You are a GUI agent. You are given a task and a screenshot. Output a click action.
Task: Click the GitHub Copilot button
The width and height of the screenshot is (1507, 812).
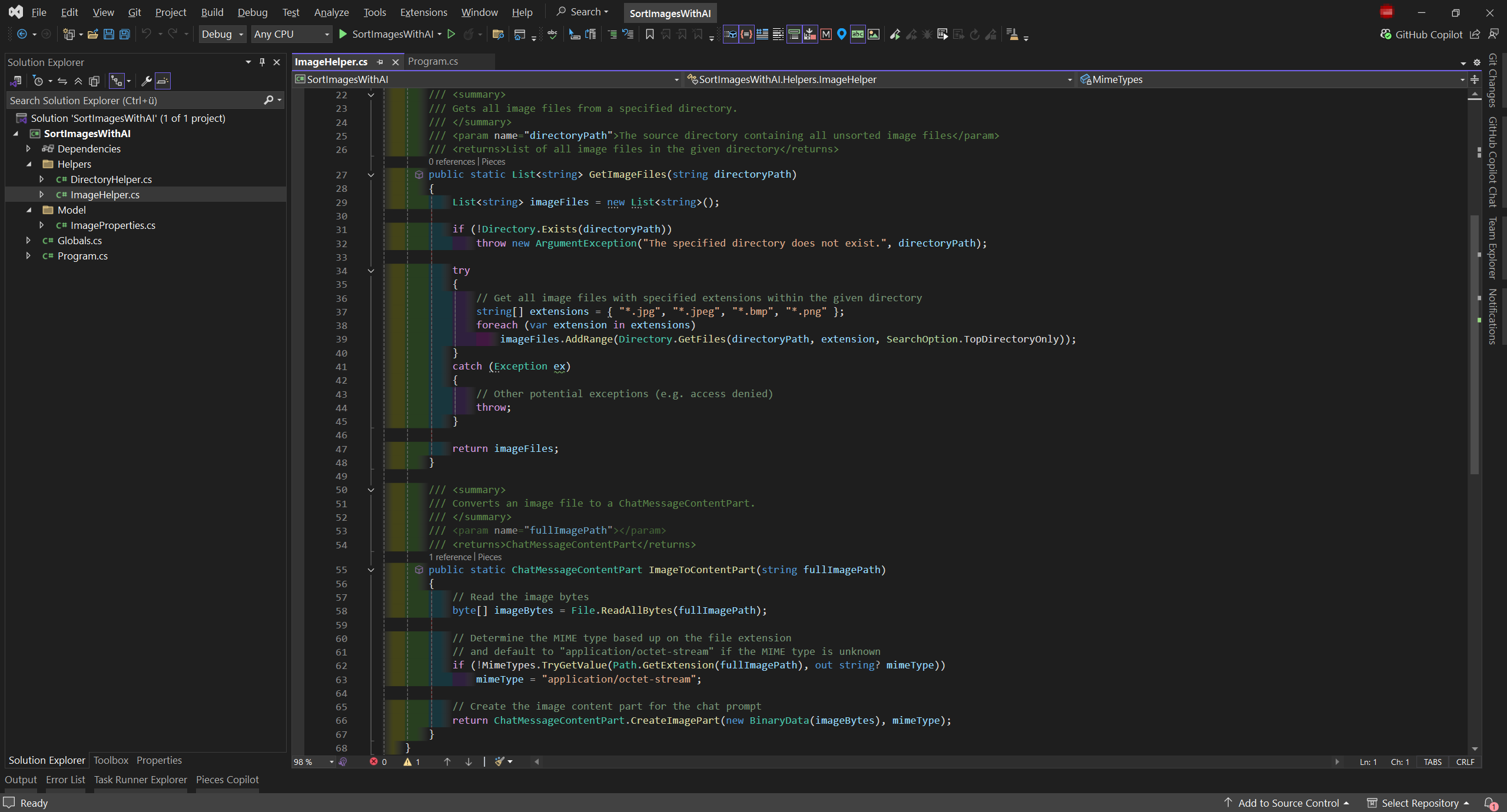click(1422, 34)
